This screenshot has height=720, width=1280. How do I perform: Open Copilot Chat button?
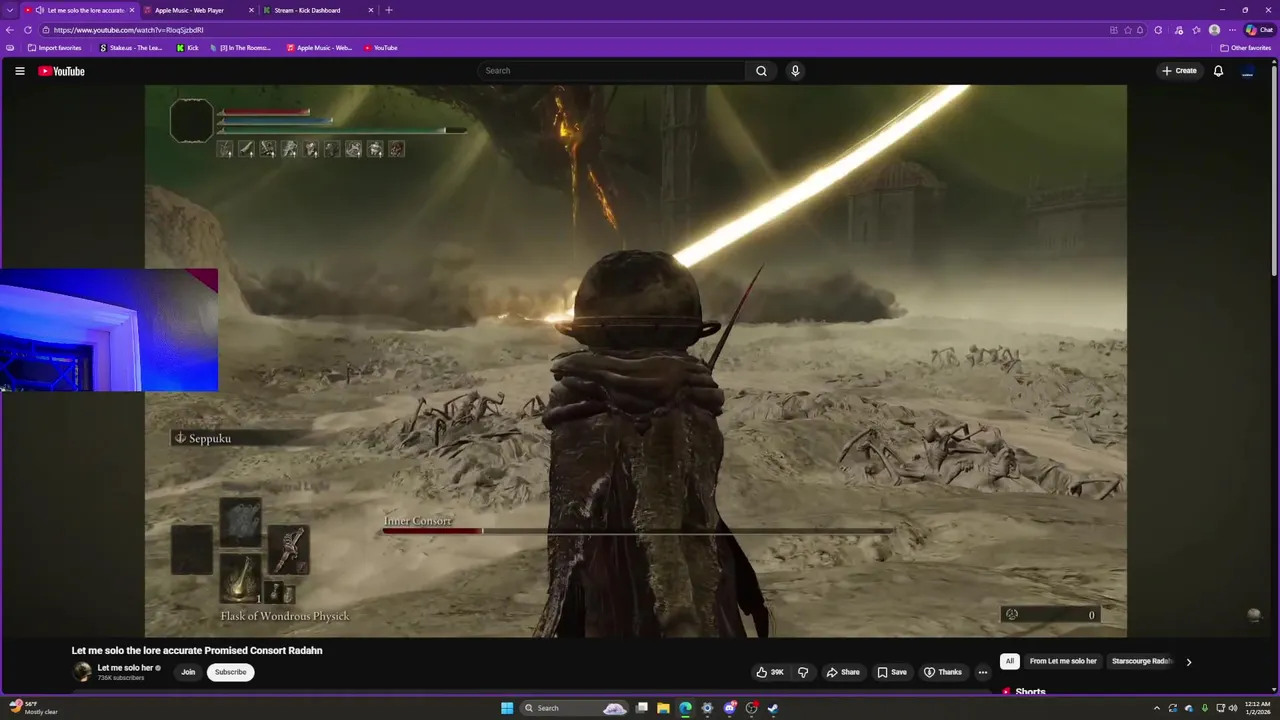(1259, 30)
